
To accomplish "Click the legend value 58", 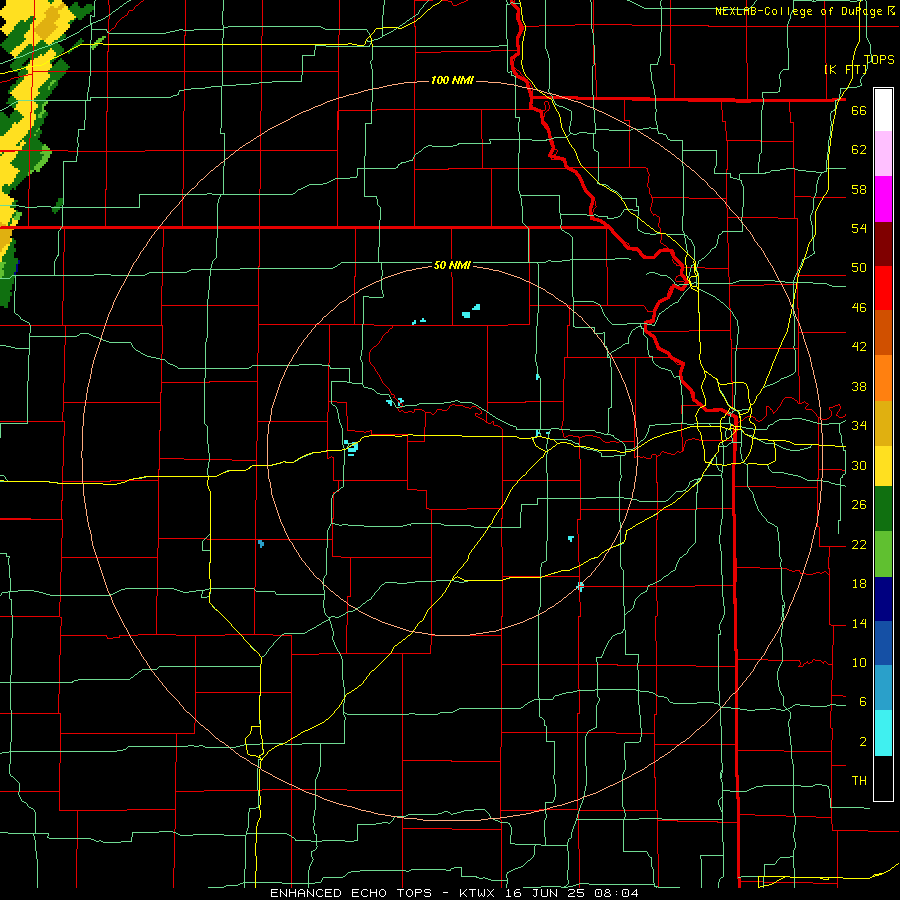I will pyautogui.click(x=859, y=189).
